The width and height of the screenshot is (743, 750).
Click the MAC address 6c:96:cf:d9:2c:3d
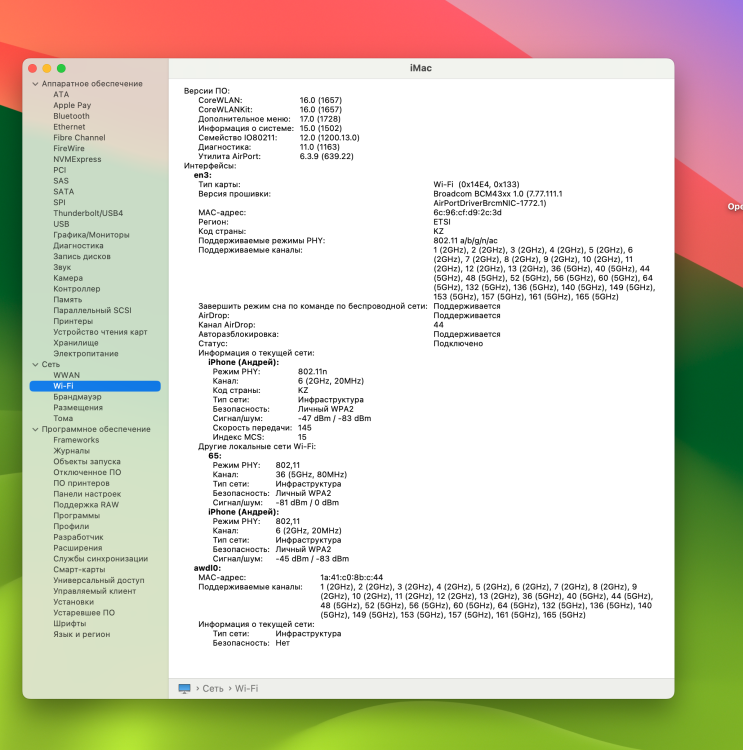click(467, 212)
